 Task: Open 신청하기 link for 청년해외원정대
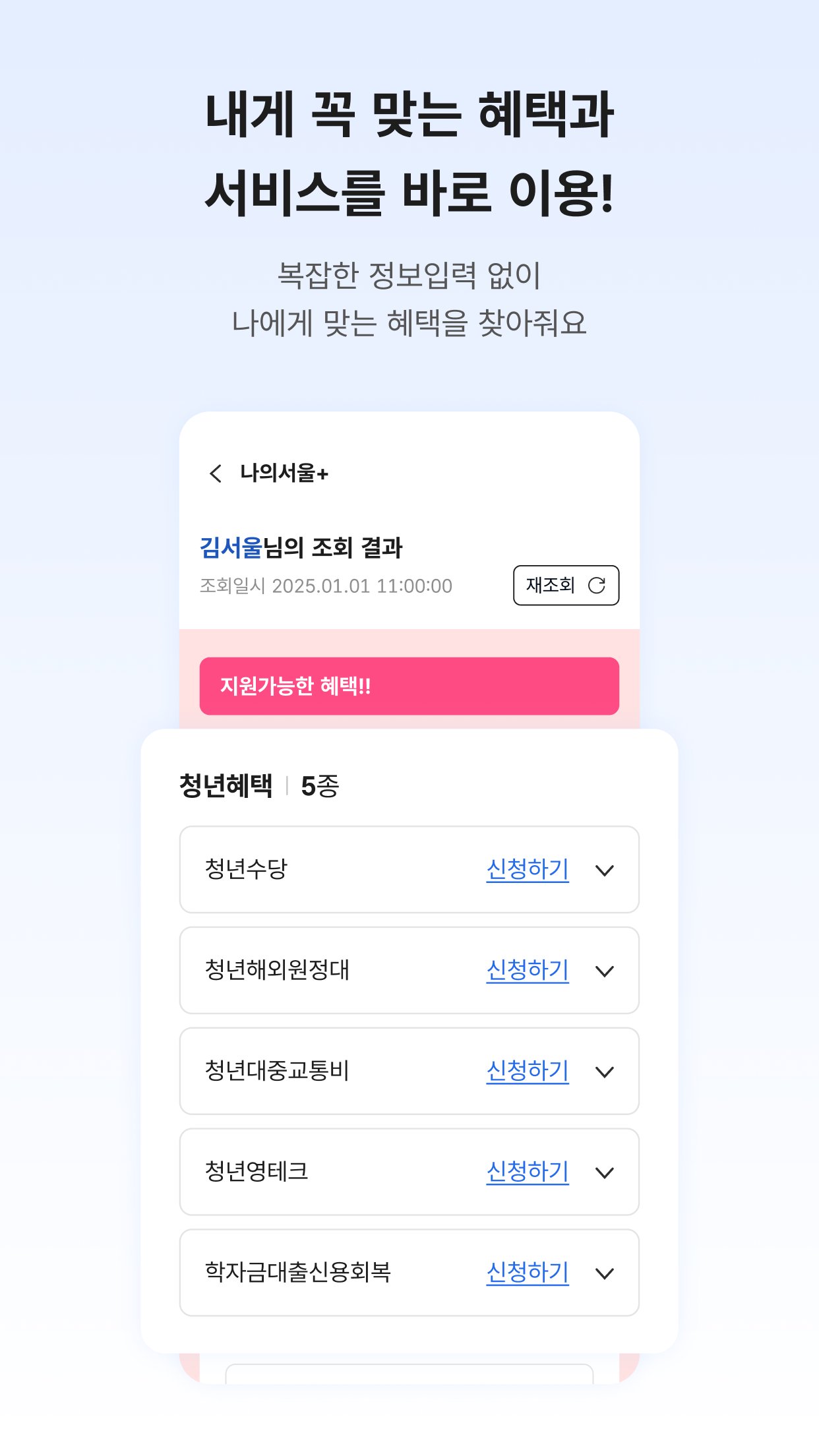click(527, 970)
